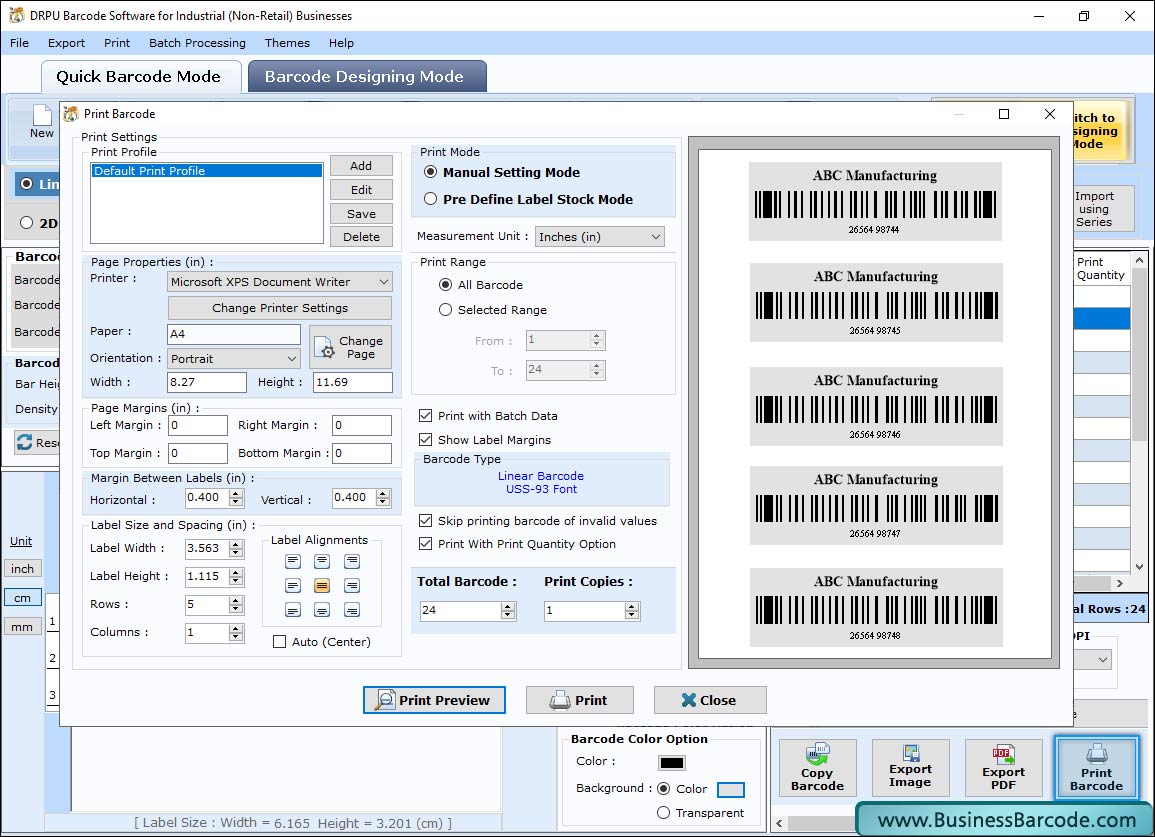
Task: Click the Export Image icon button
Action: (910, 768)
